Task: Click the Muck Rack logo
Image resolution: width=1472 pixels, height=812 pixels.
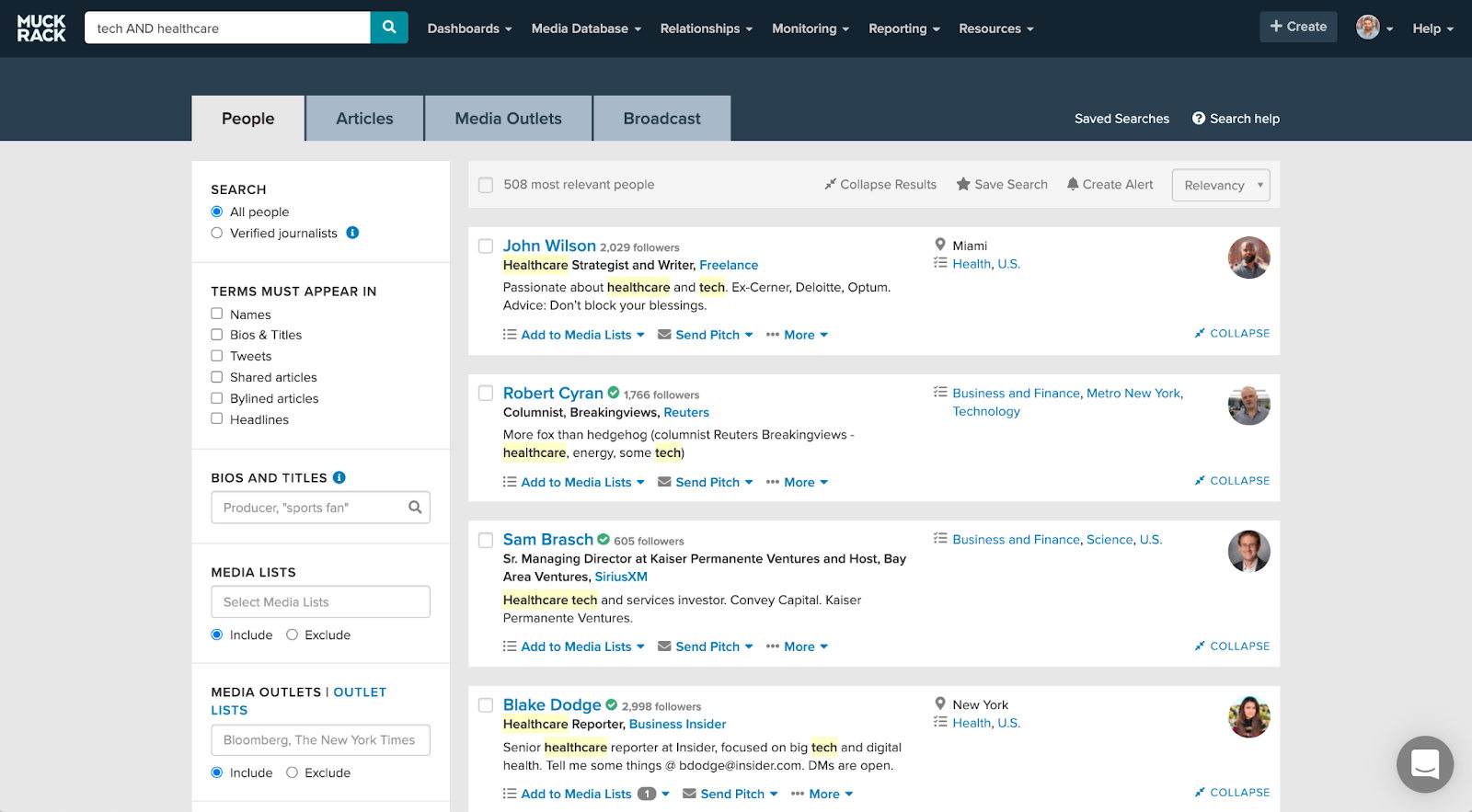Action: click(x=41, y=28)
